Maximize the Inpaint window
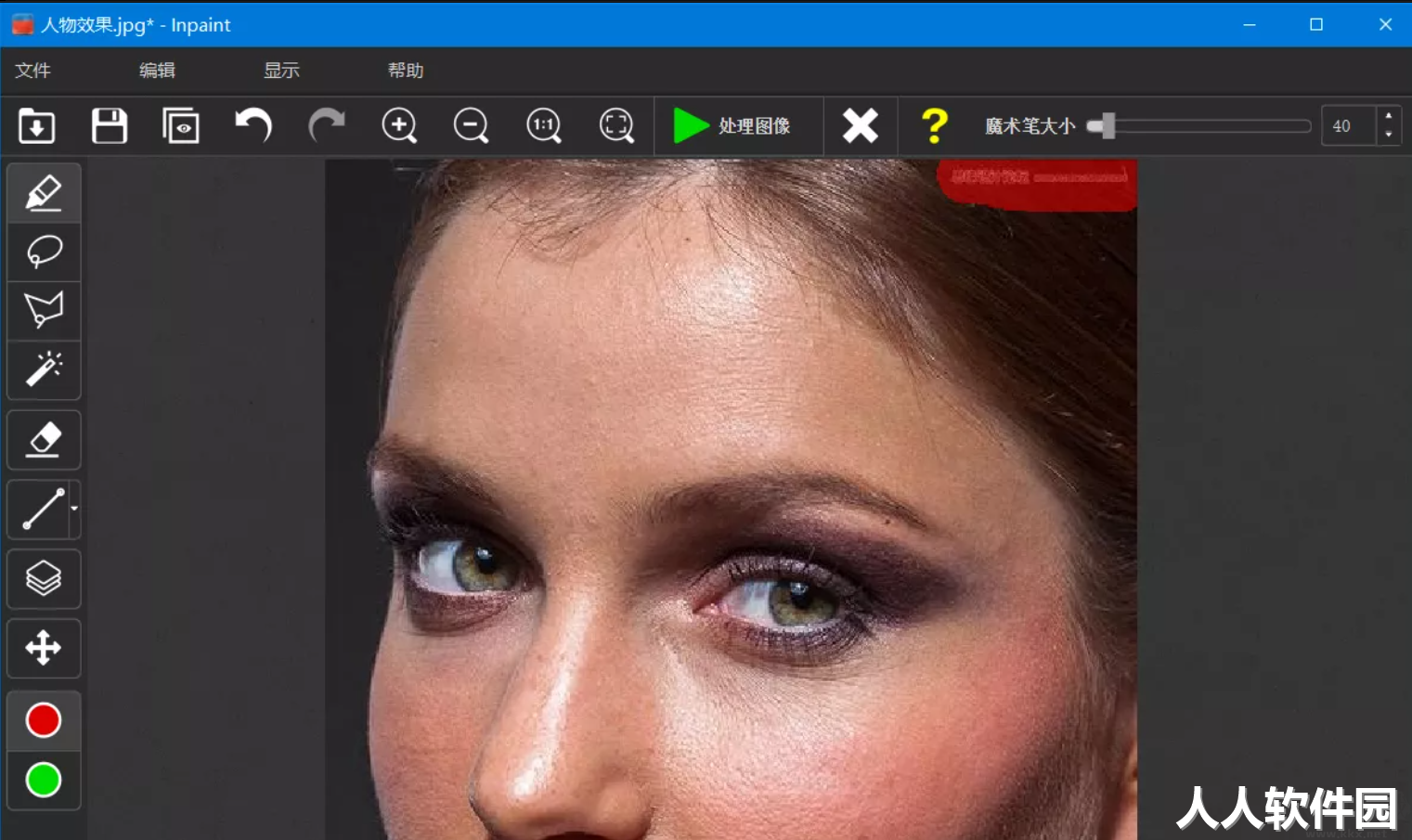 click(x=1316, y=25)
